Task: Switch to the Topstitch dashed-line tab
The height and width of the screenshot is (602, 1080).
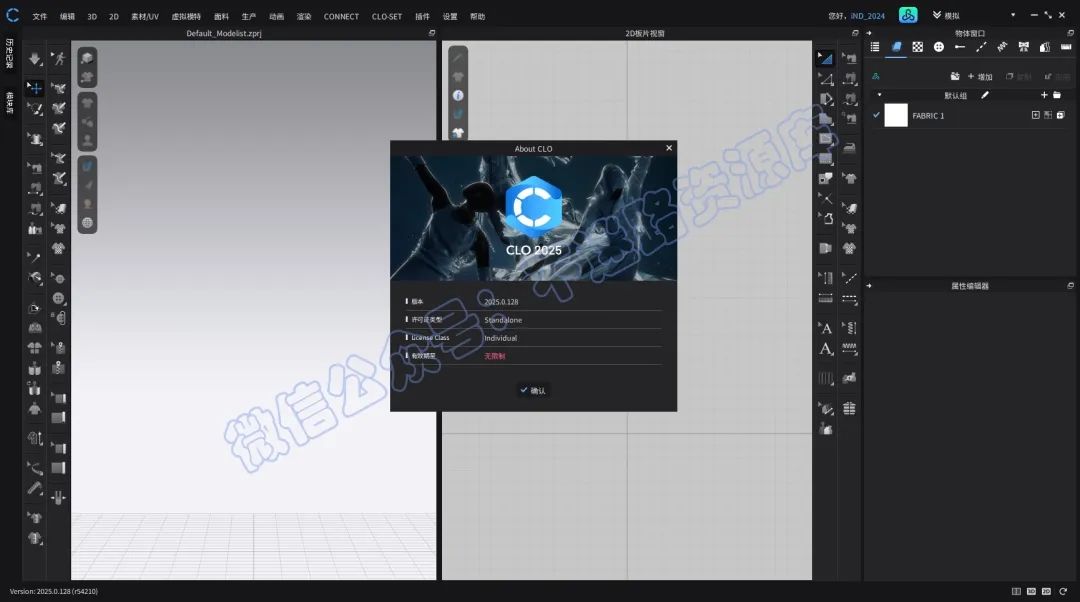Action: (x=981, y=47)
